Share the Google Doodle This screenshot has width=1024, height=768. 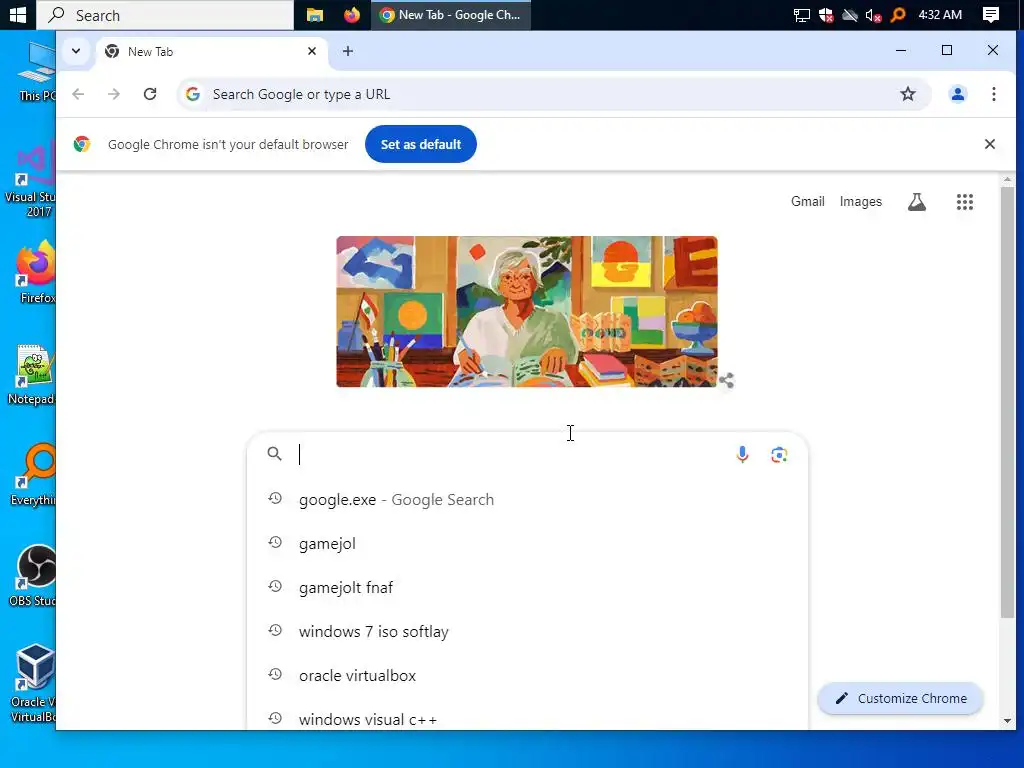[x=726, y=380]
